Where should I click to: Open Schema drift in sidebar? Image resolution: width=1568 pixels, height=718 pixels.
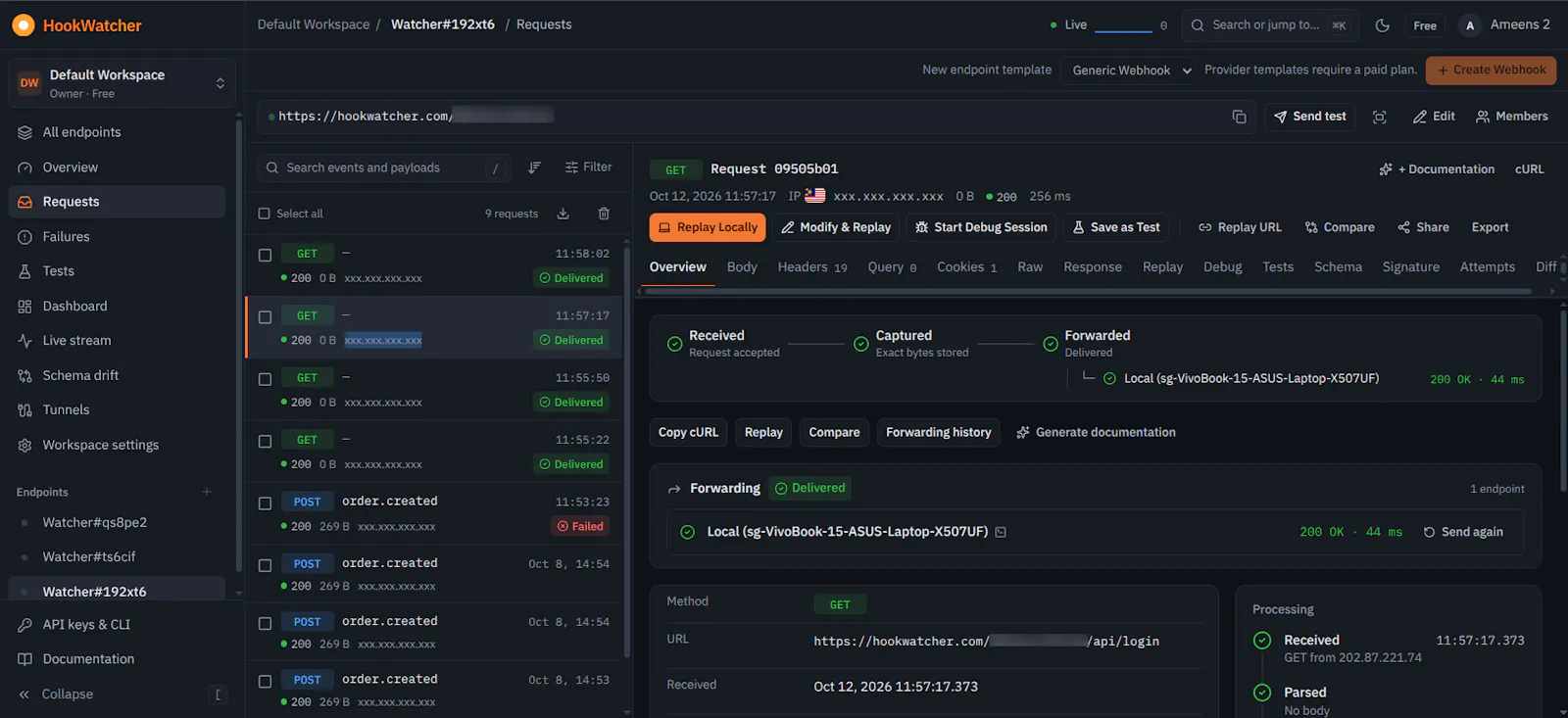118,375
